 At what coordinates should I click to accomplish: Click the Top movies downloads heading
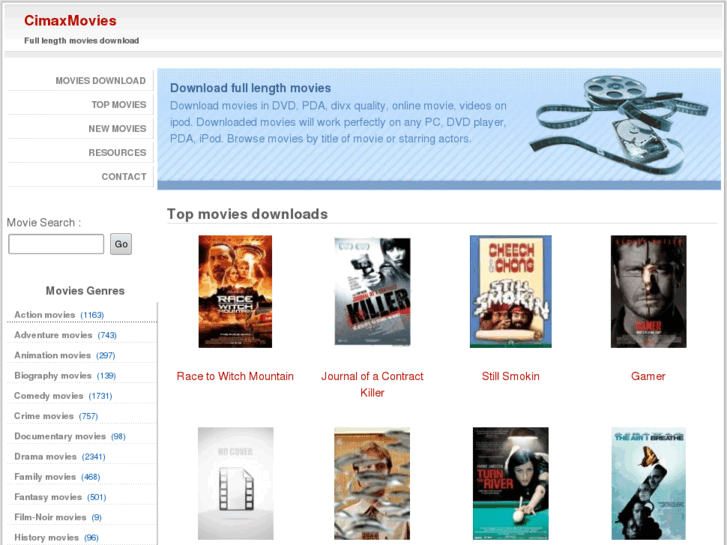[x=247, y=214]
